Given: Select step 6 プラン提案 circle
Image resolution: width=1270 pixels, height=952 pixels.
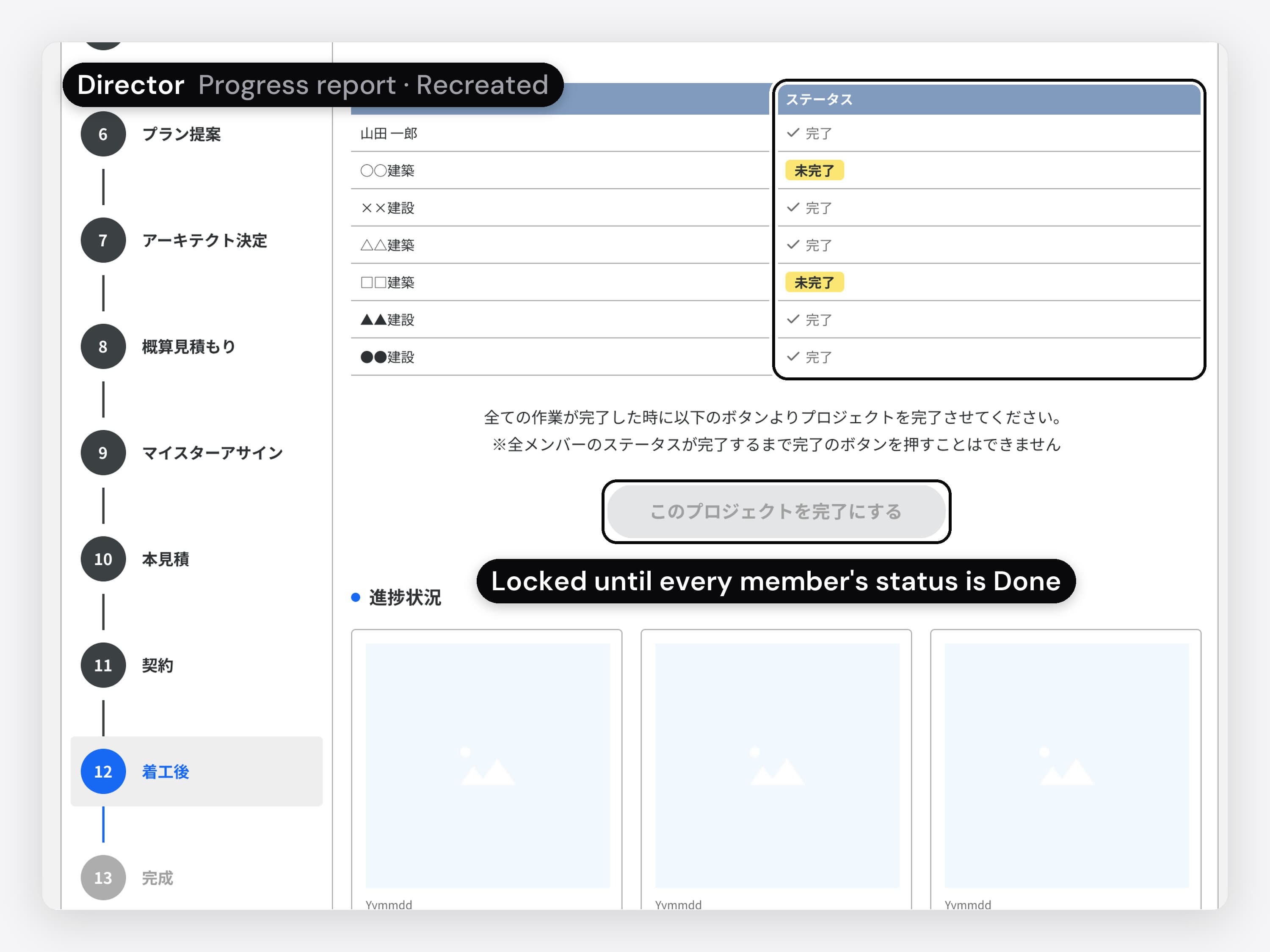Looking at the screenshot, I should pos(103,134).
